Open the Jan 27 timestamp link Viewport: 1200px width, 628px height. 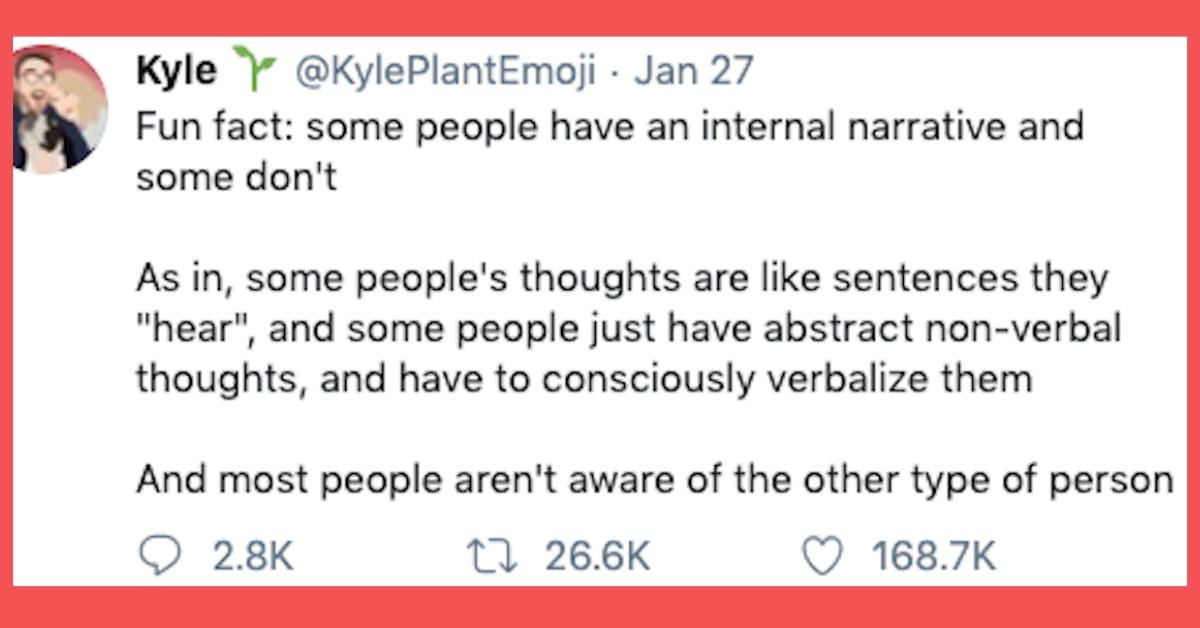[694, 70]
